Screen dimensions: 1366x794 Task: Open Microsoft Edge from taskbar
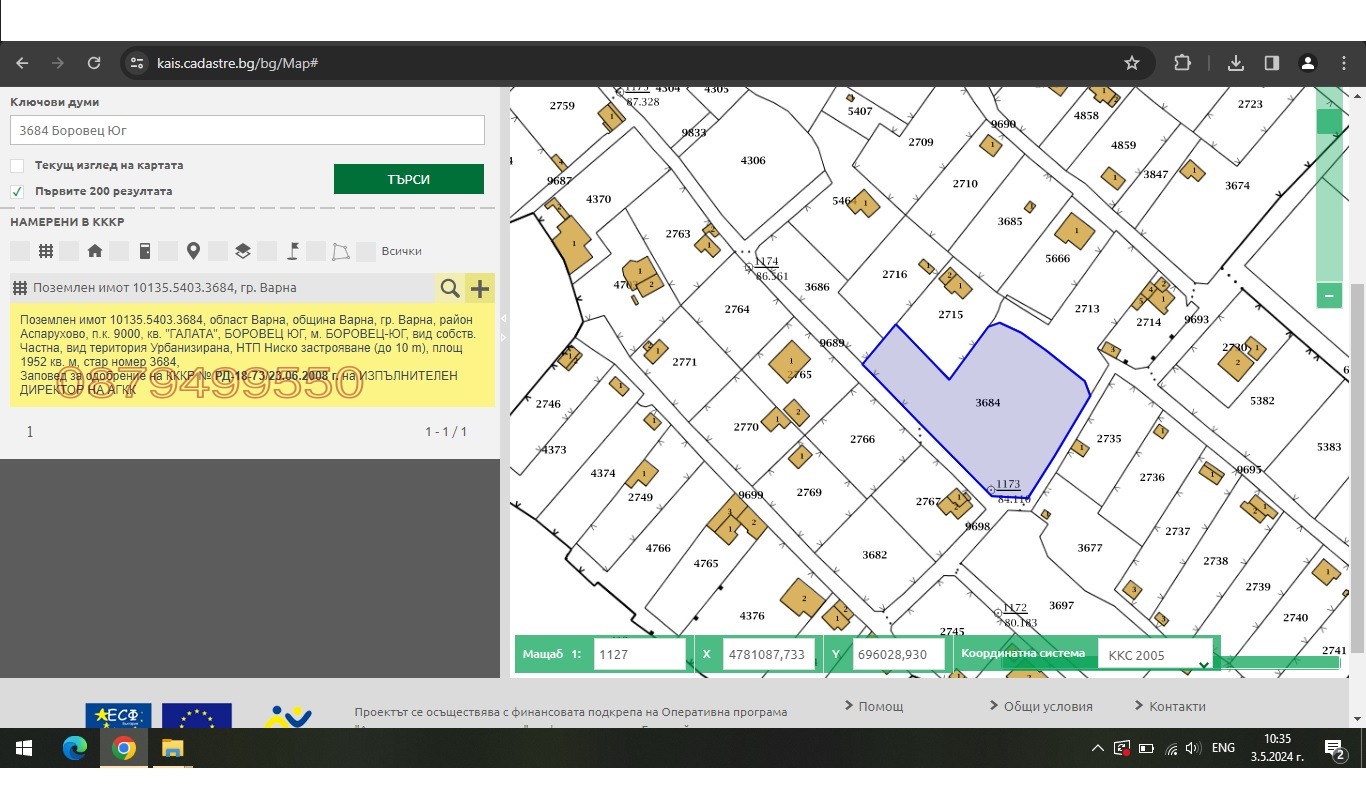[x=75, y=748]
